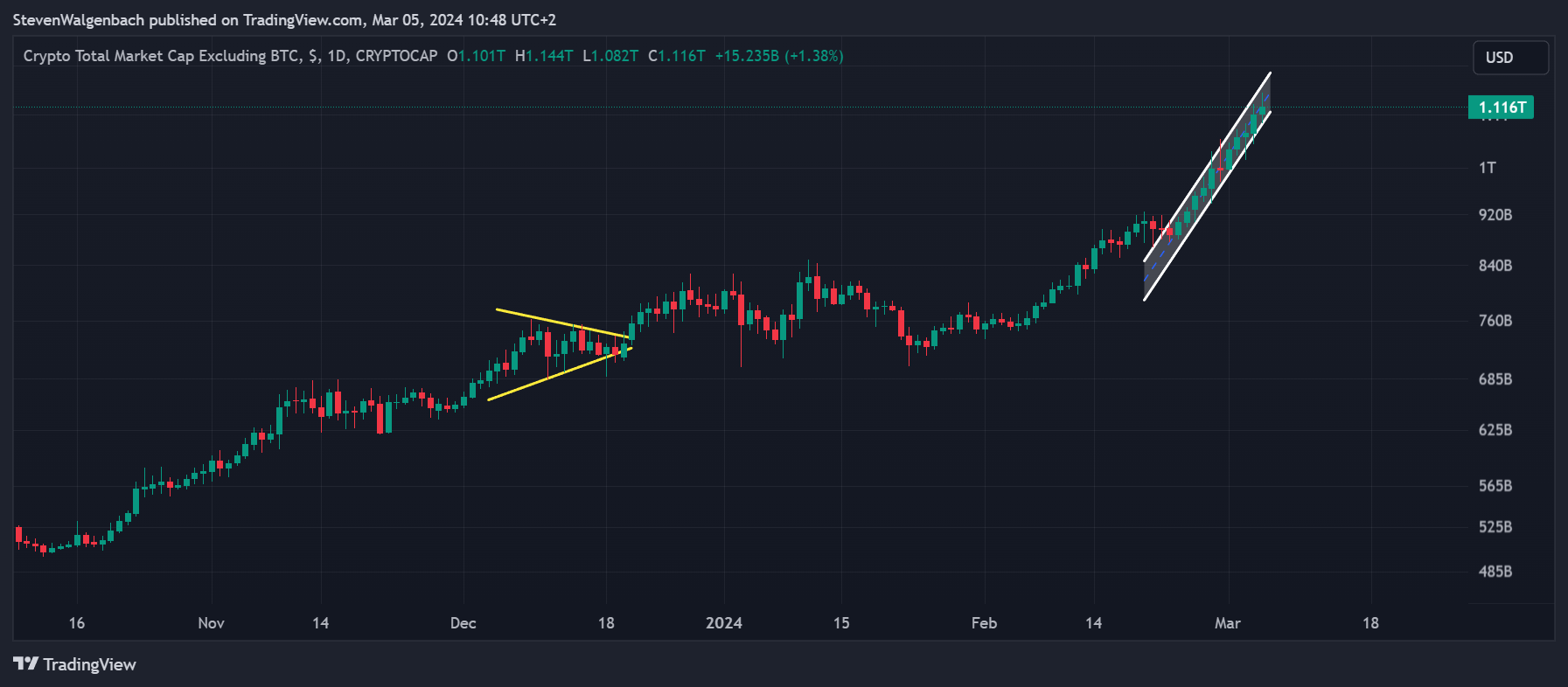Click the 920B price axis label
Screen dimensions: 1568x687
click(1495, 215)
